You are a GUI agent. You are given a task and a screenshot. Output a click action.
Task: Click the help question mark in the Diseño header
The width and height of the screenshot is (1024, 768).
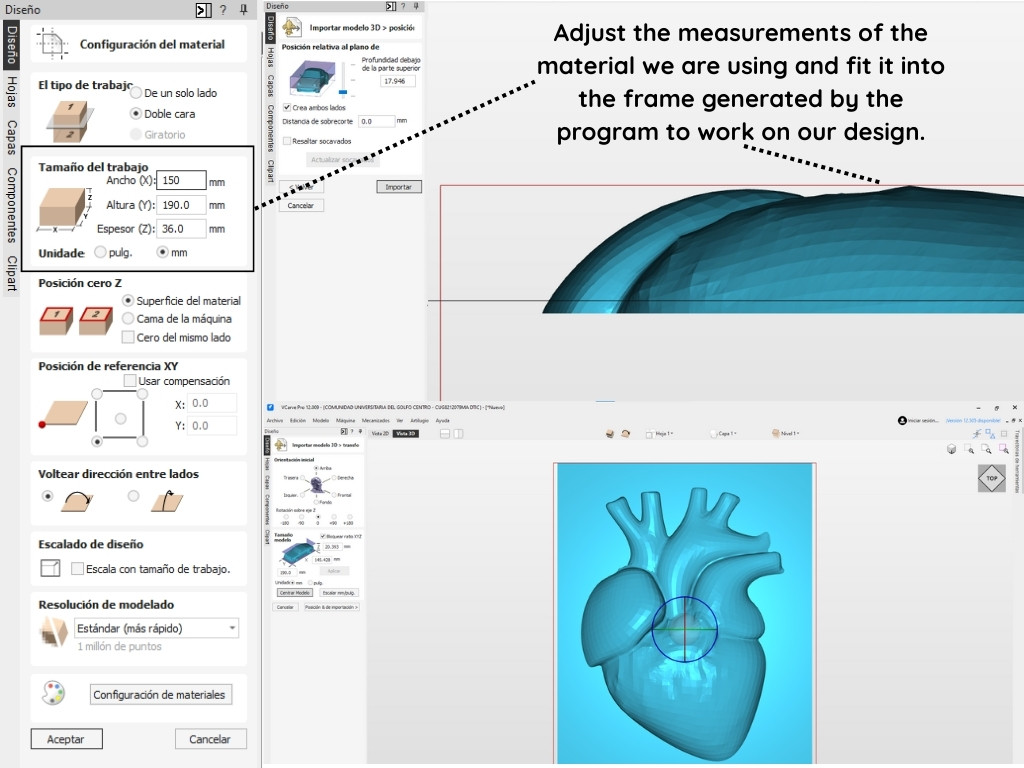(x=224, y=10)
